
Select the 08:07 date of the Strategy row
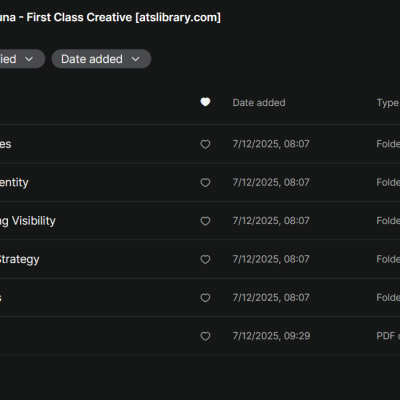271,259
